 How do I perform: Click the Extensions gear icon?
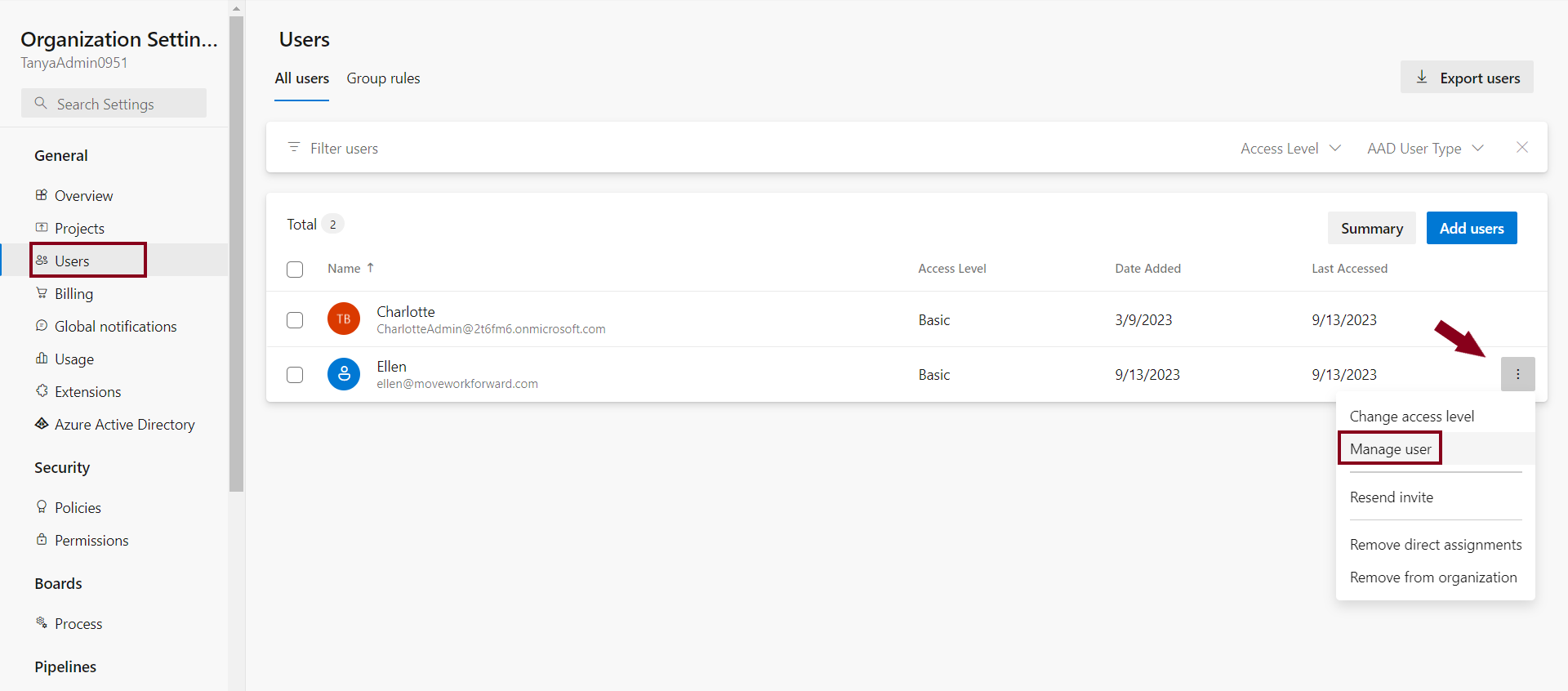(42, 391)
